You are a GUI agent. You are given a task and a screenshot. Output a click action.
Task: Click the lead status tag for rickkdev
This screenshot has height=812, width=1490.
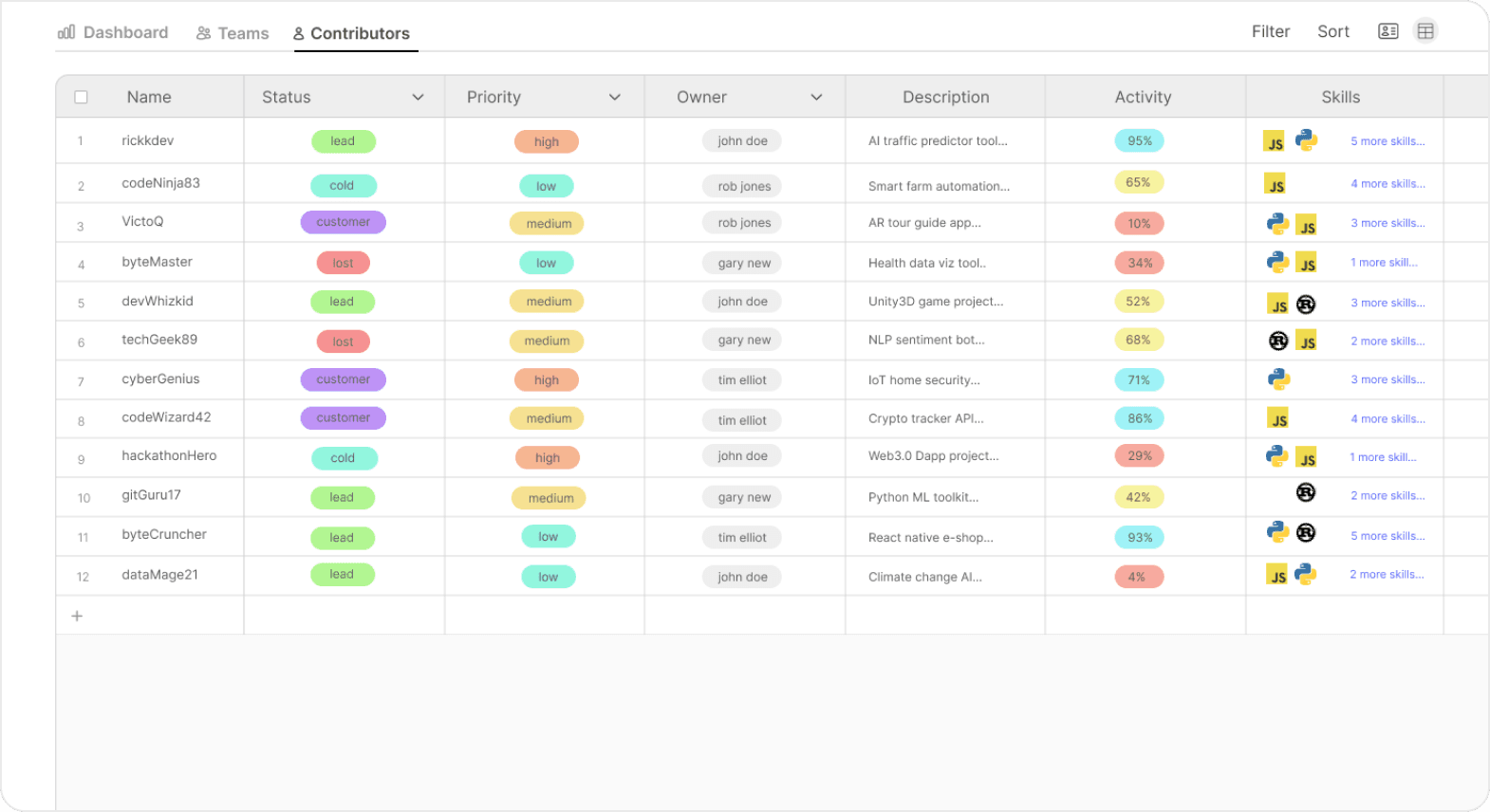343,141
